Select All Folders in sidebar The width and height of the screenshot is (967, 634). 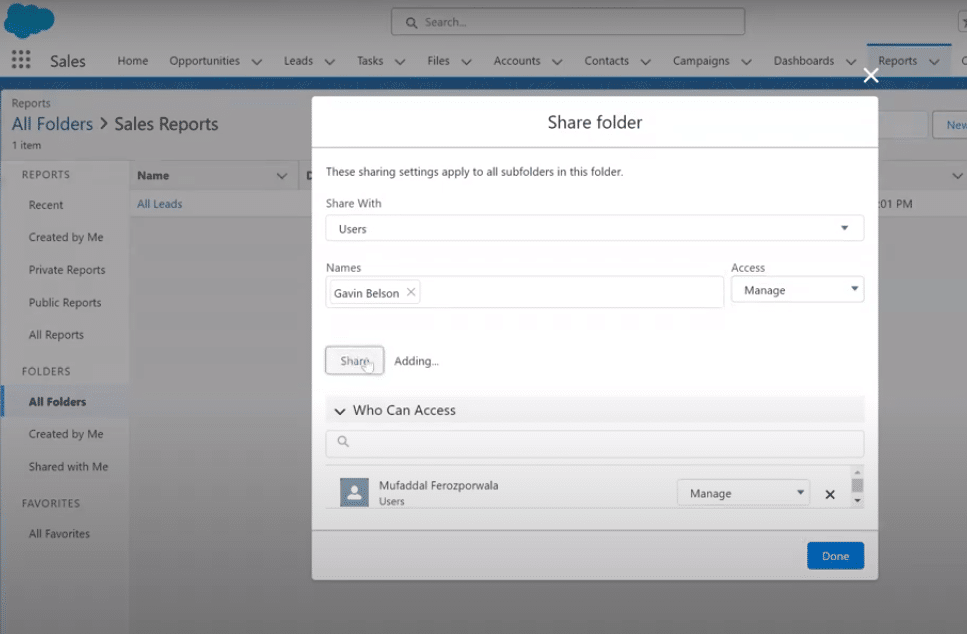coord(57,401)
